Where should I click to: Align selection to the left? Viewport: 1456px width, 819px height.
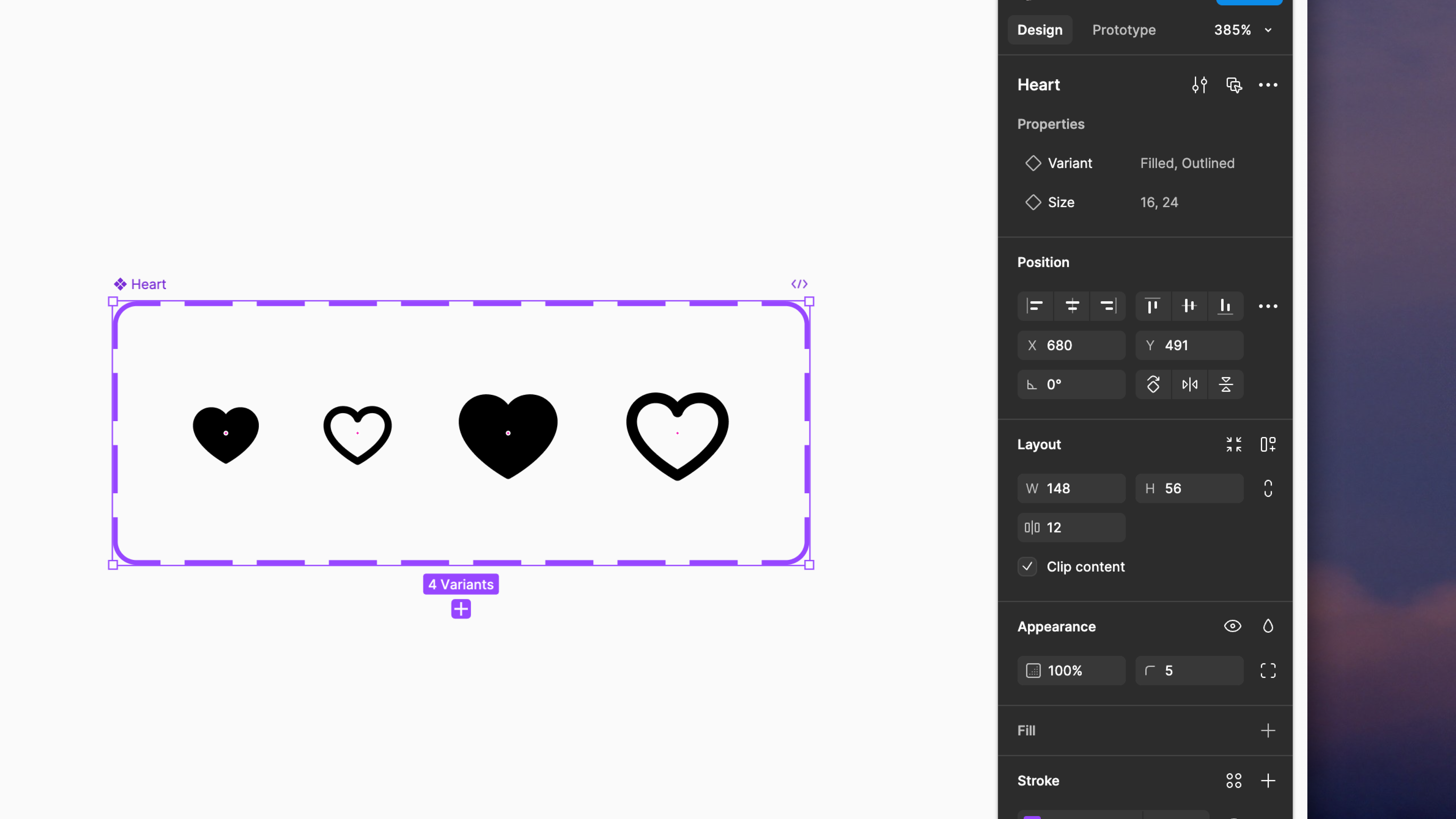(x=1035, y=306)
